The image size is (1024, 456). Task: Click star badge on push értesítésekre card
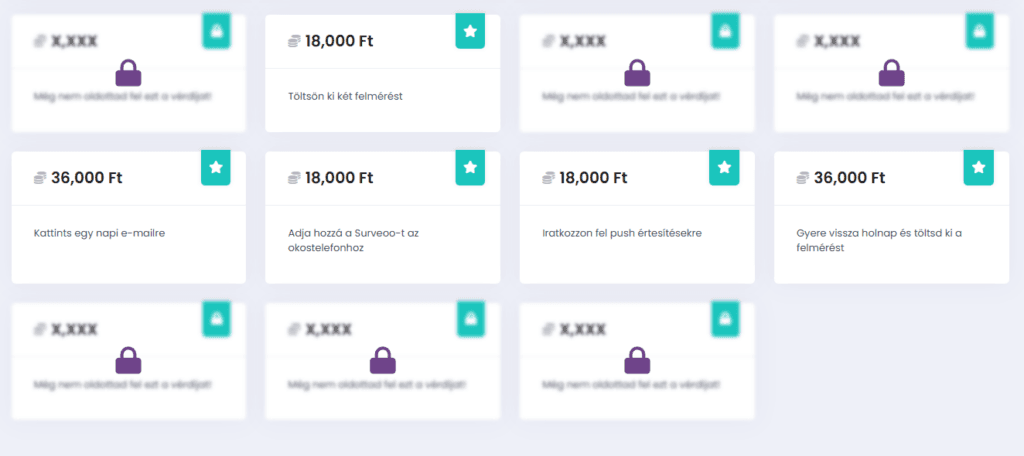pyautogui.click(x=724, y=167)
